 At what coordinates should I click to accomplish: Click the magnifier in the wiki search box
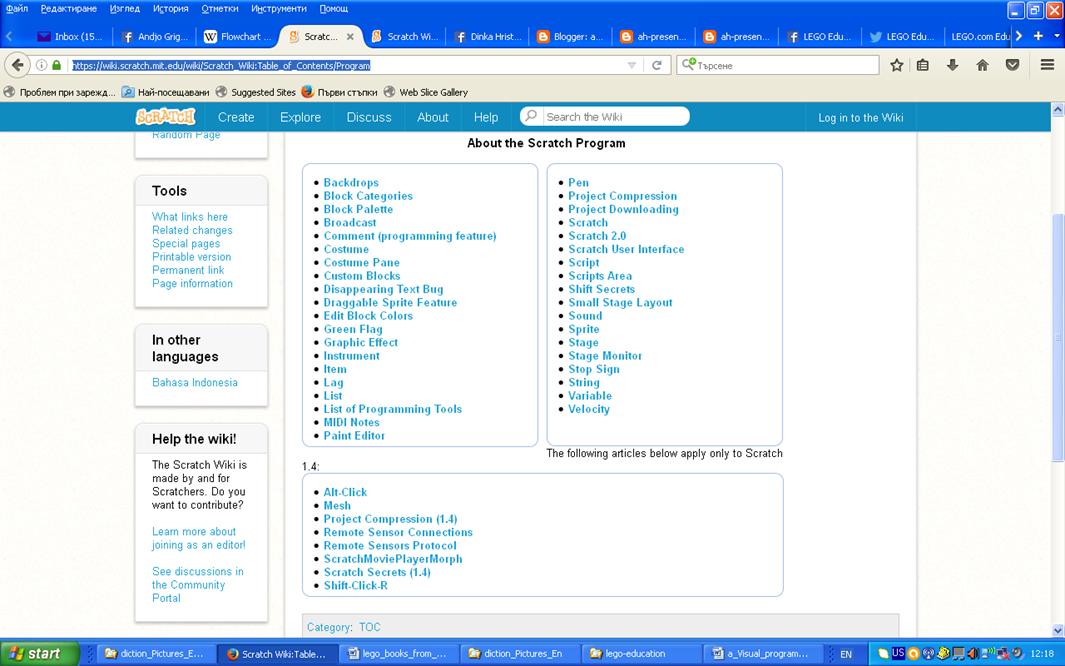point(529,116)
